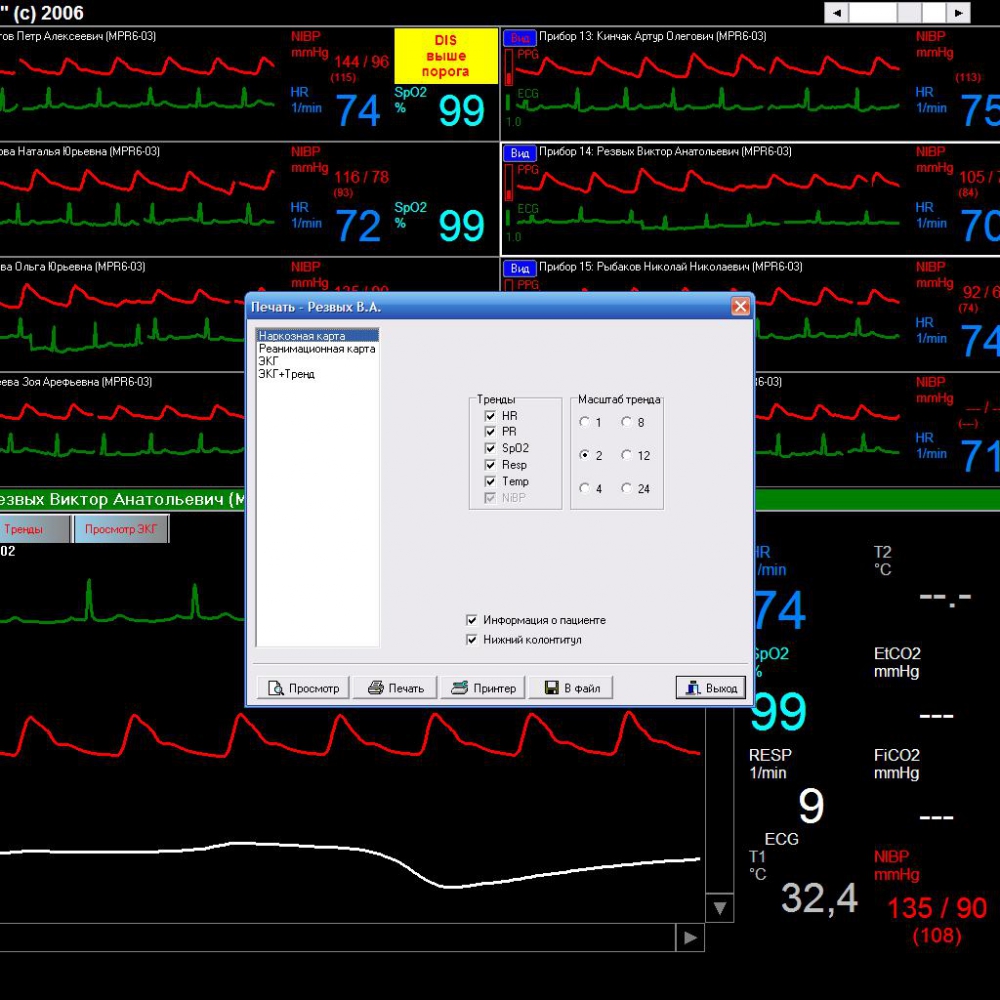This screenshot has height=1000, width=1000.
Task: Click the Вид button for Прибор 15
Action: [x=519, y=268]
